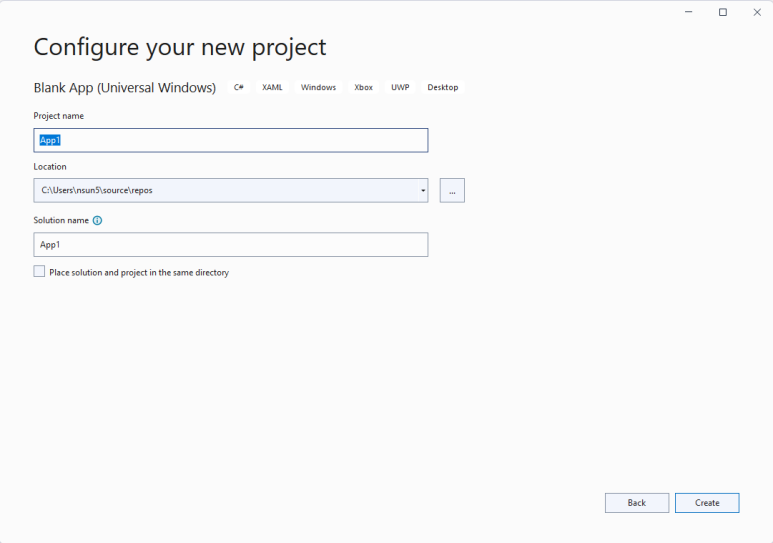Viewport: 773px width, 543px height.
Task: Expand the Location dropdown arrow
Action: coord(423,190)
